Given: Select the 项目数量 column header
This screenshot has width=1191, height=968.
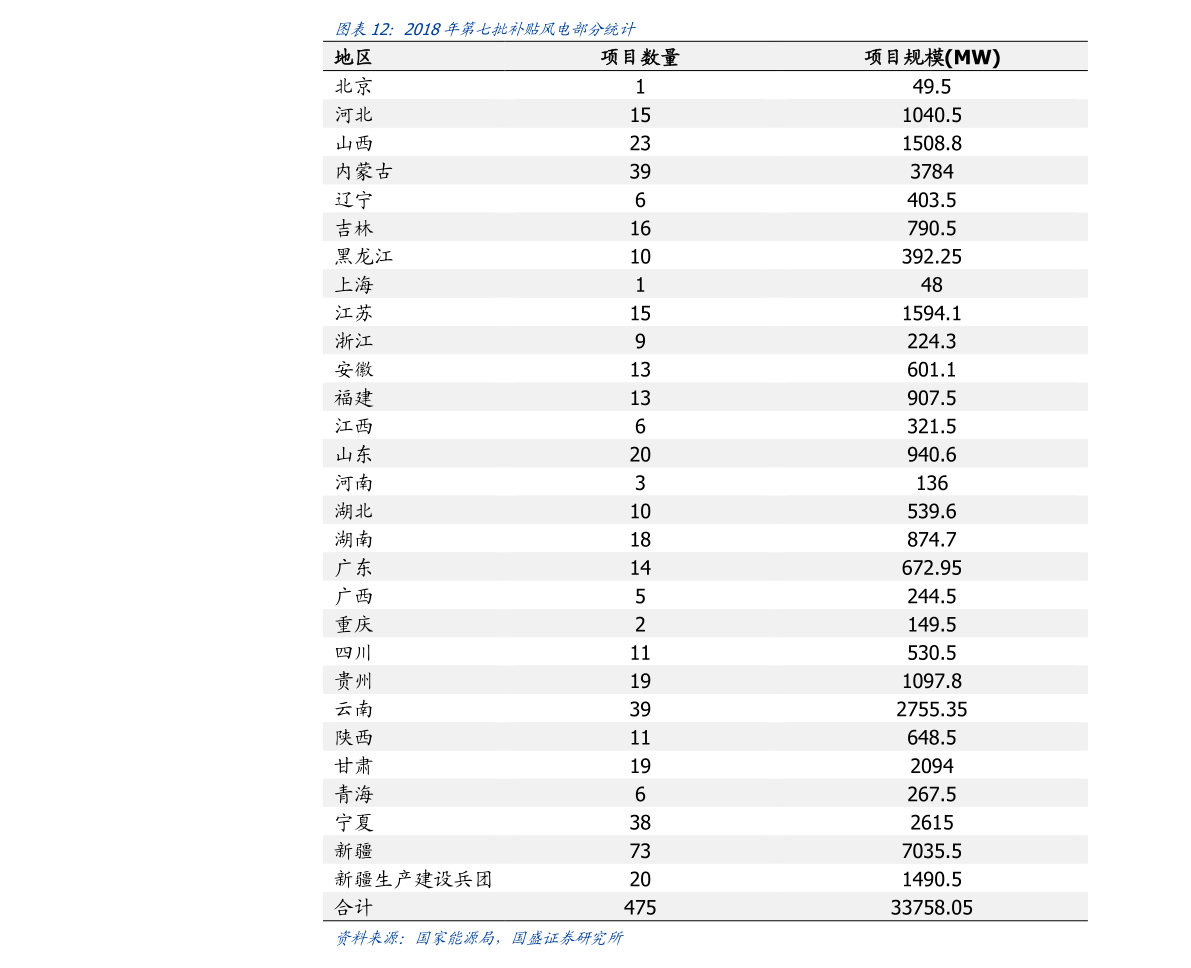Looking at the screenshot, I should click(640, 58).
